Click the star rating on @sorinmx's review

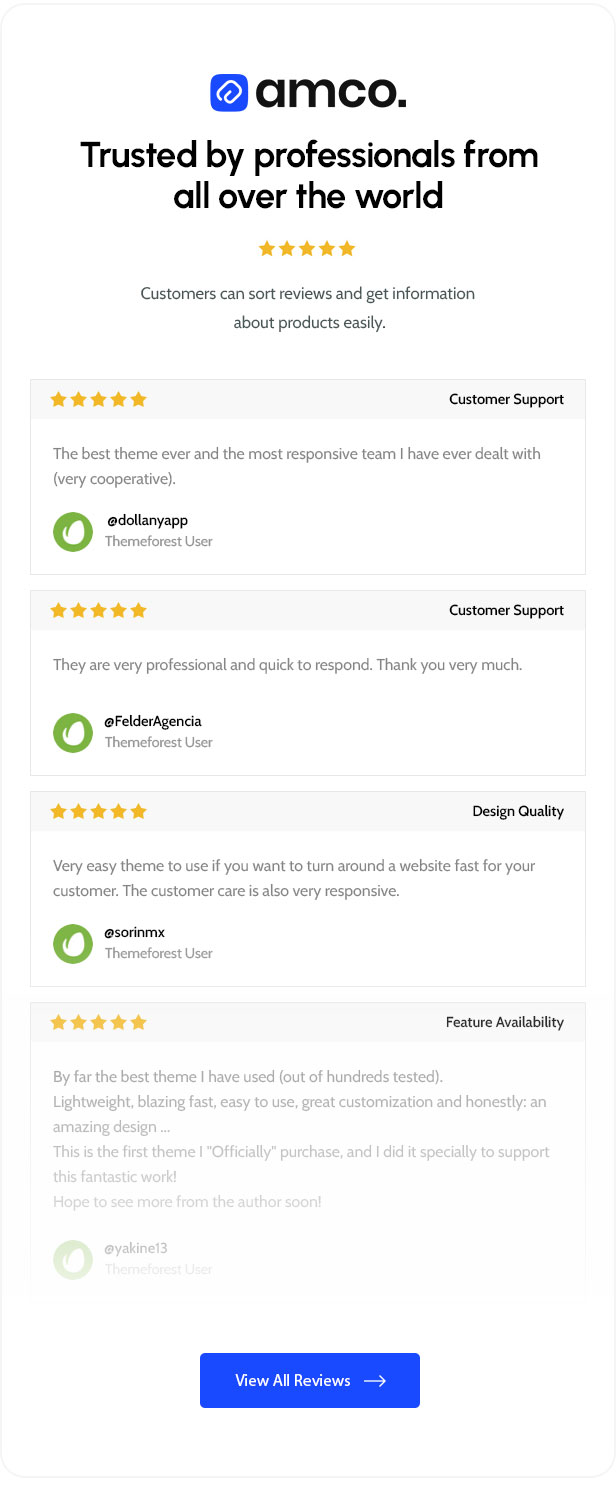point(98,812)
